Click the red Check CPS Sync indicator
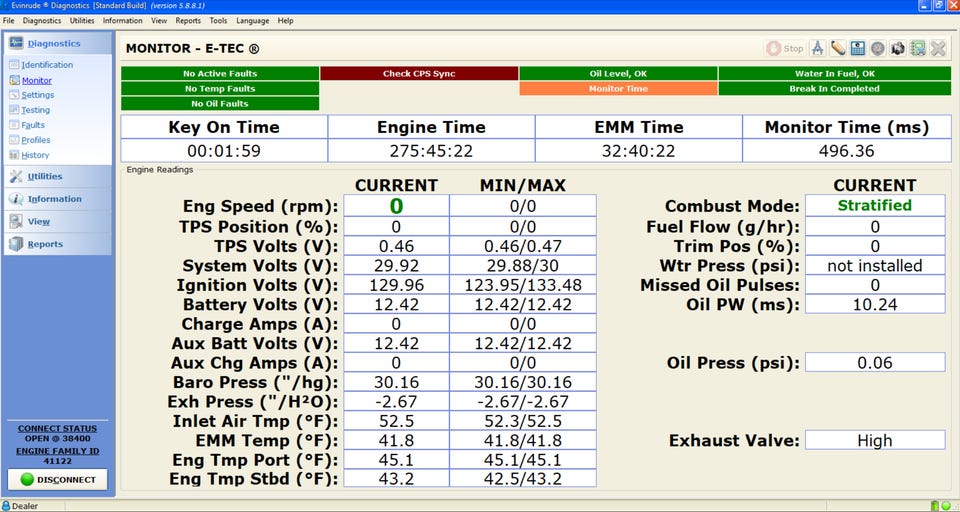 pyautogui.click(x=419, y=73)
